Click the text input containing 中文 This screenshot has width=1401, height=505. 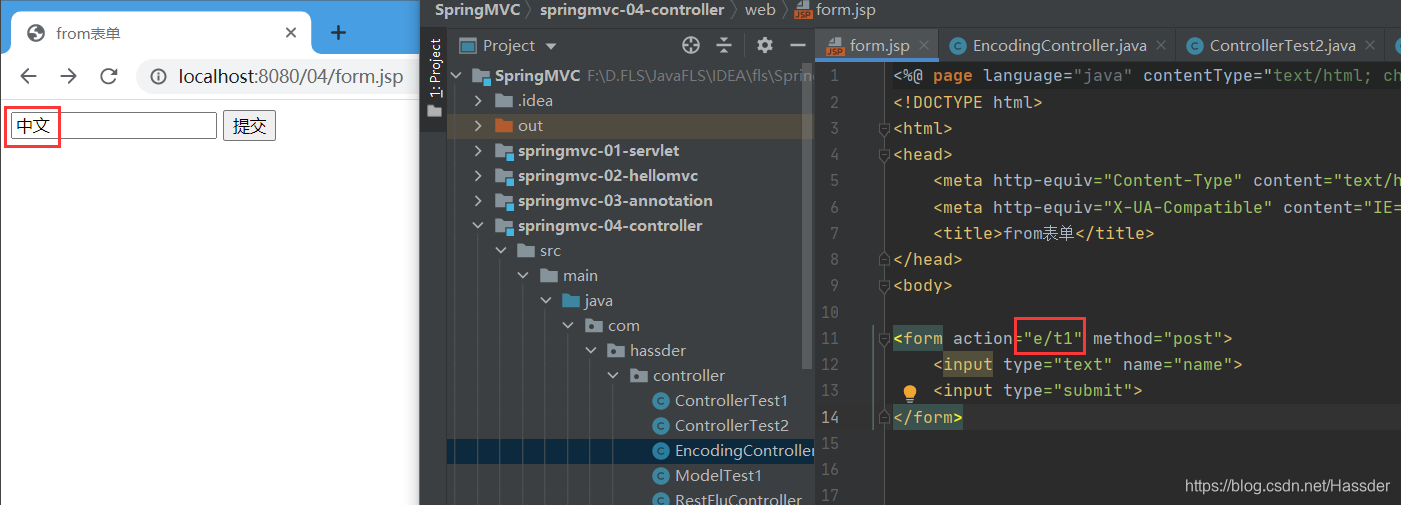point(113,126)
